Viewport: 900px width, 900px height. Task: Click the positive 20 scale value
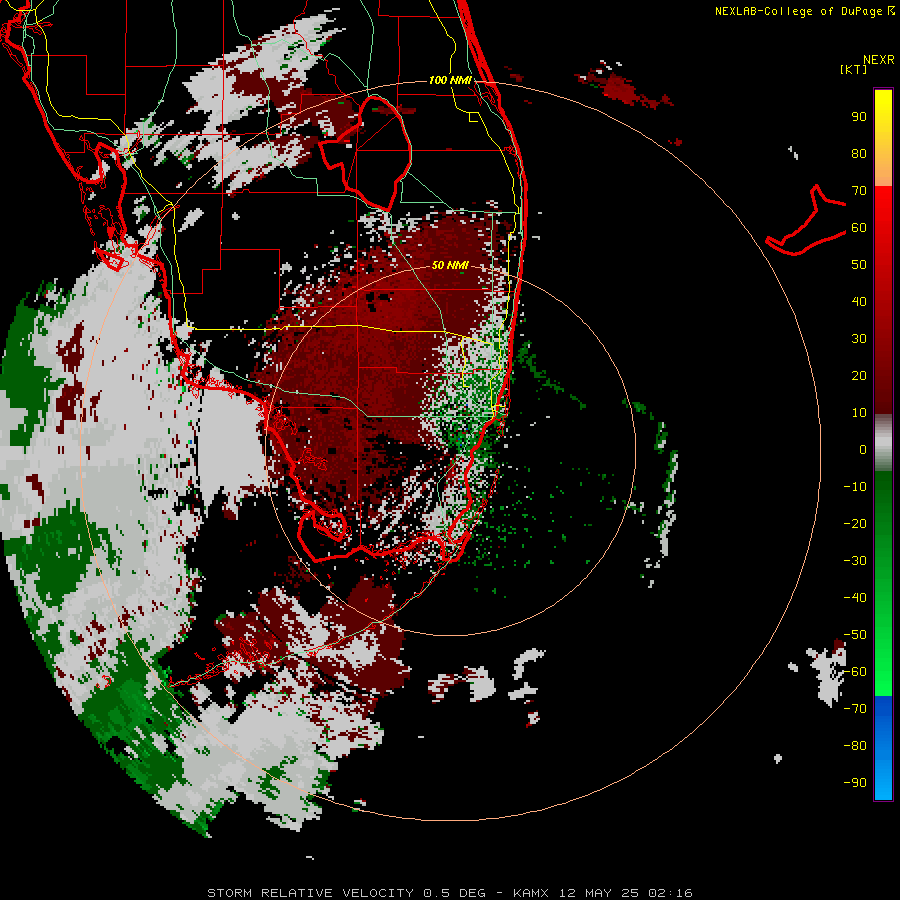pos(859,375)
